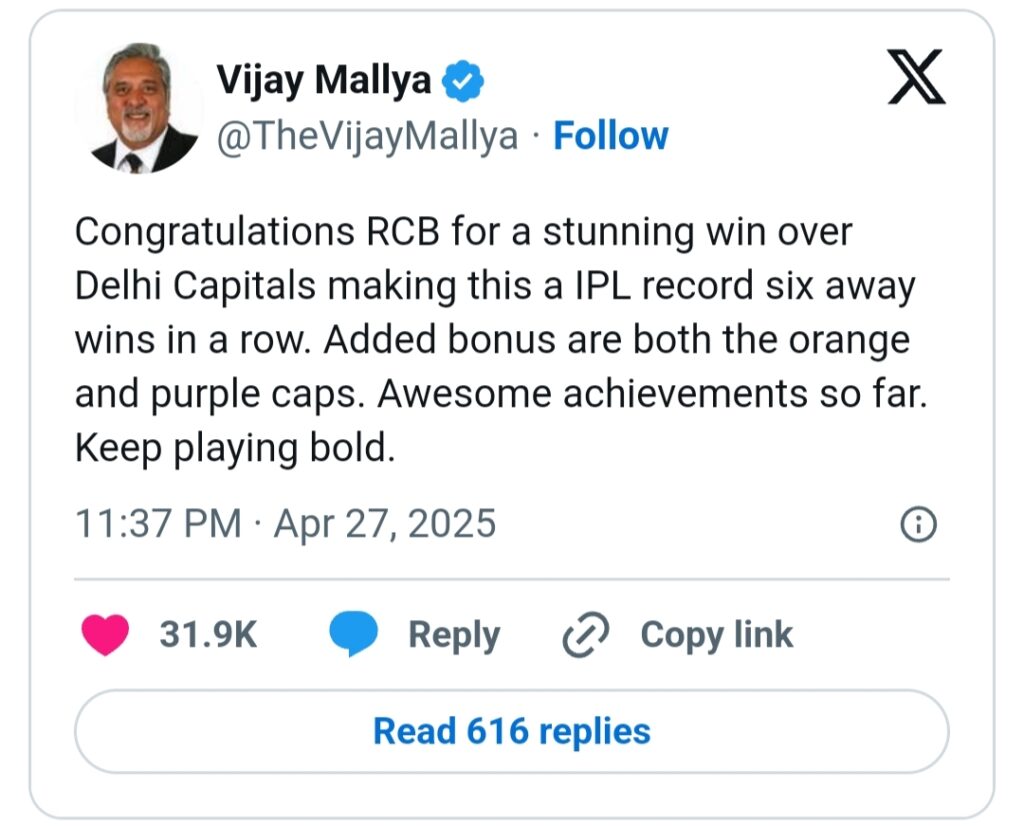Click the blue reply speech bubble icon
The image size is (1024, 826).
353,634
